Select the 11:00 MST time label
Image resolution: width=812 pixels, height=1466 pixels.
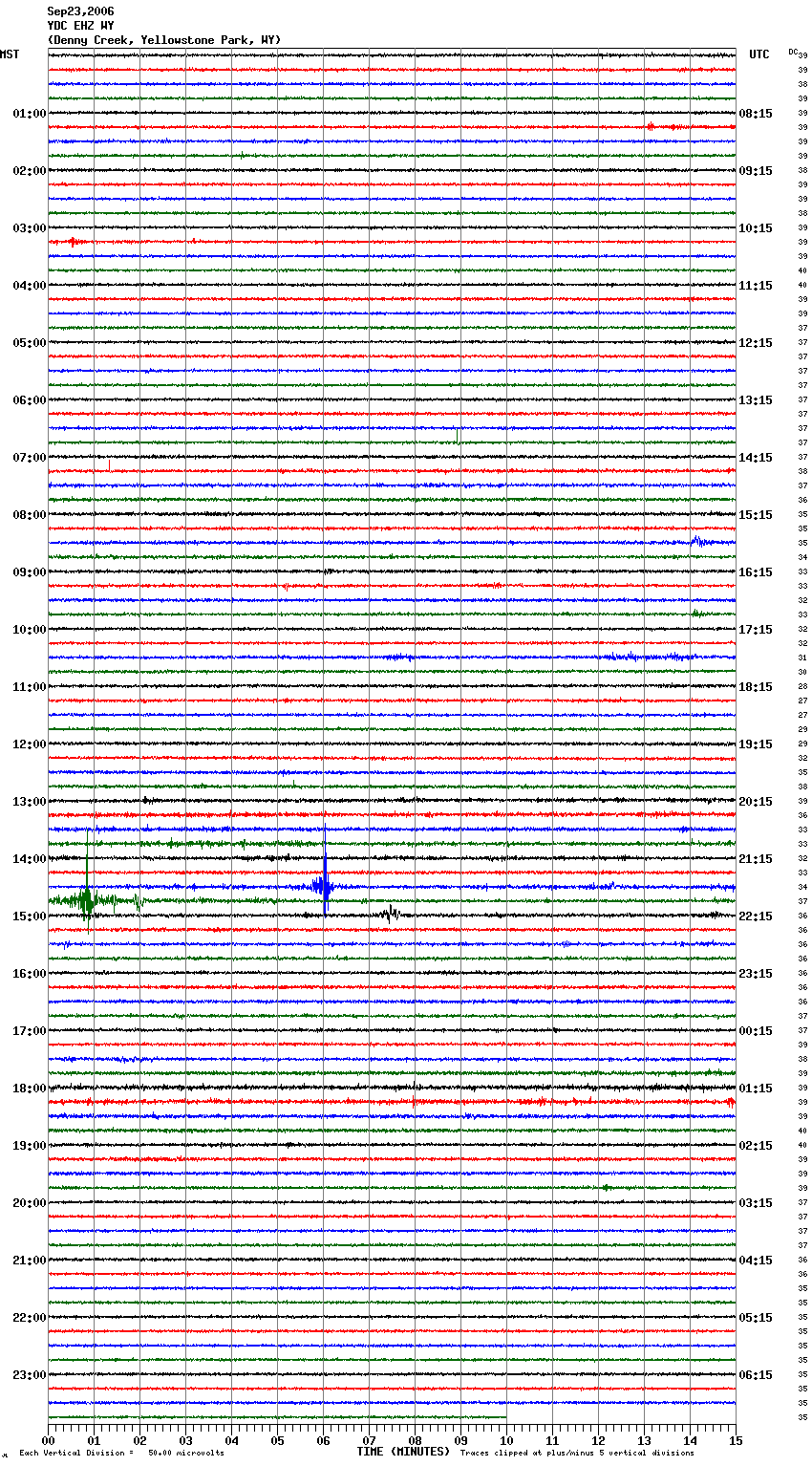[29, 687]
